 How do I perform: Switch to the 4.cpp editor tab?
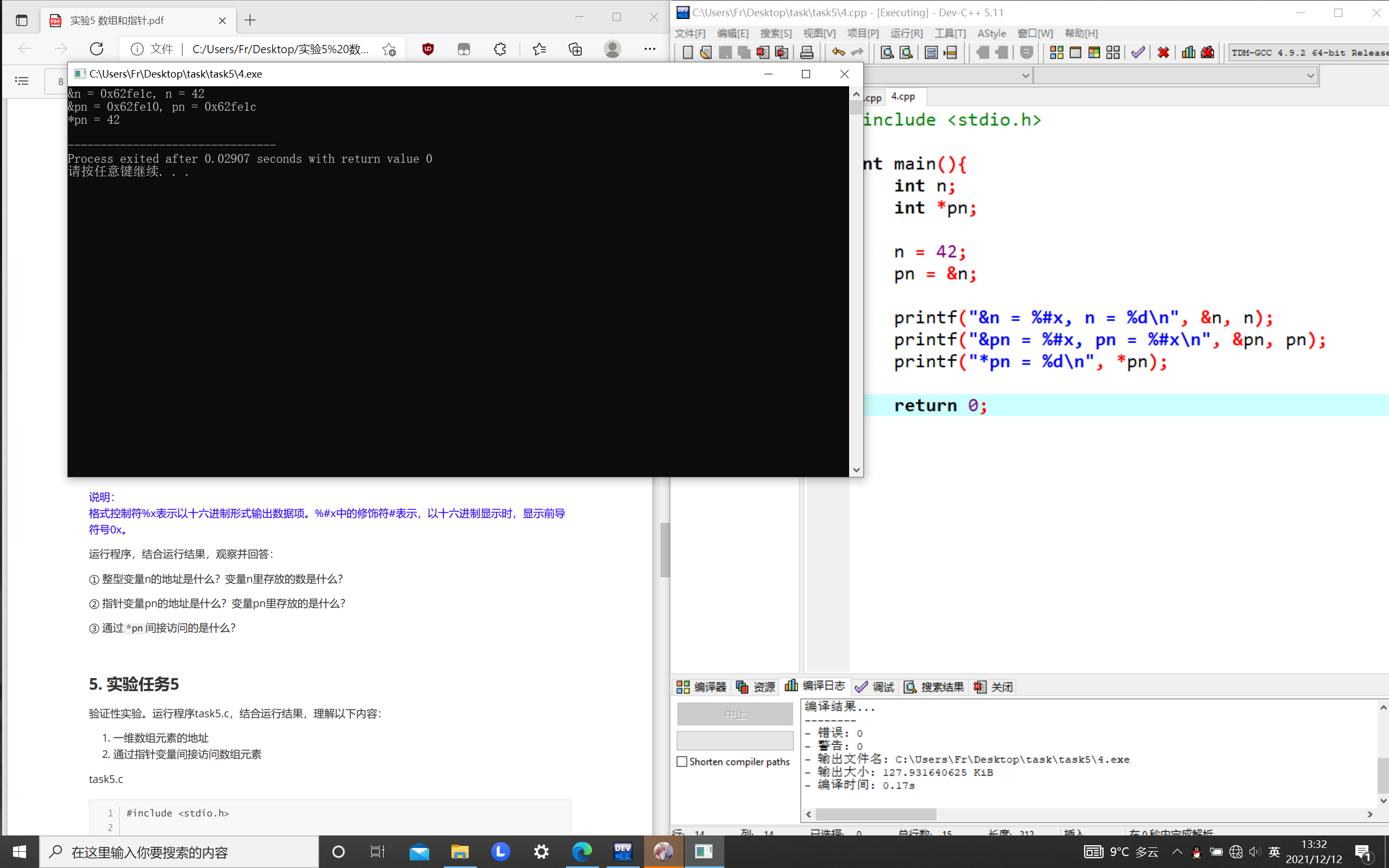tap(903, 97)
